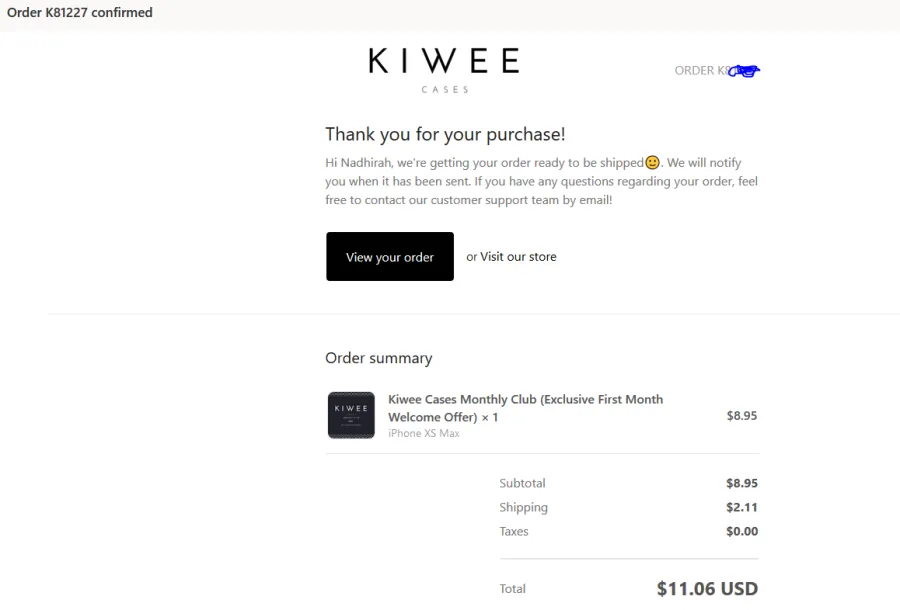Click the Shipping cost $2.11
The width and height of the screenshot is (900, 610).
click(742, 507)
